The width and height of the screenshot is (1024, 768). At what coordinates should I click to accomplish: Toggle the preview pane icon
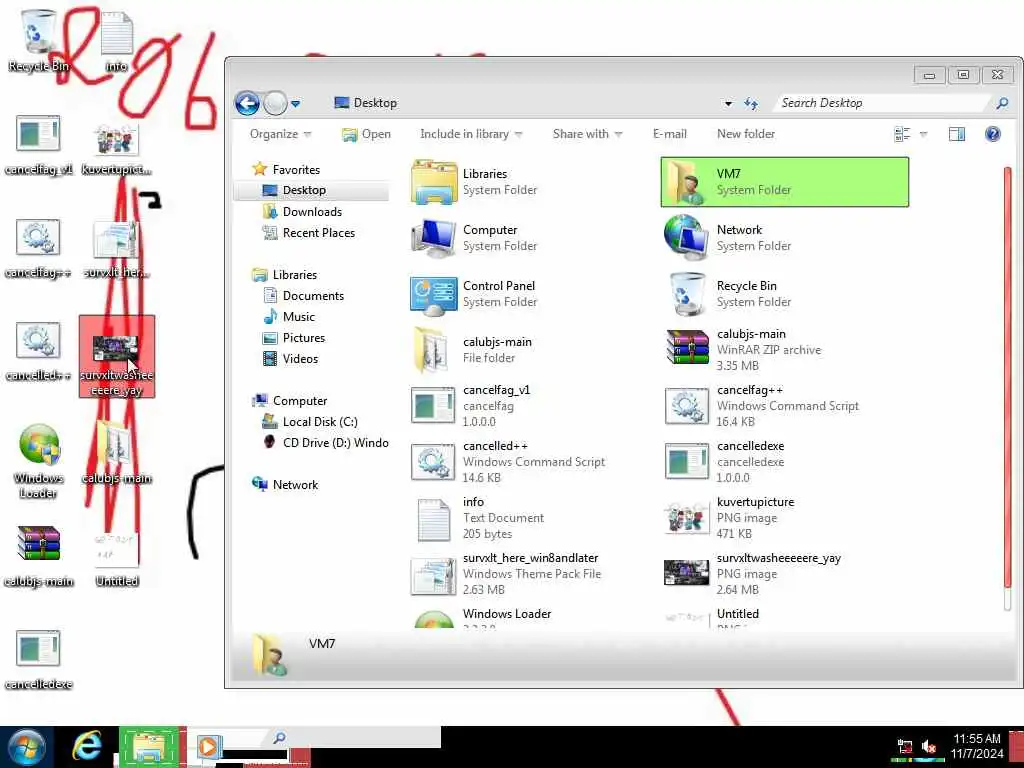[957, 134]
